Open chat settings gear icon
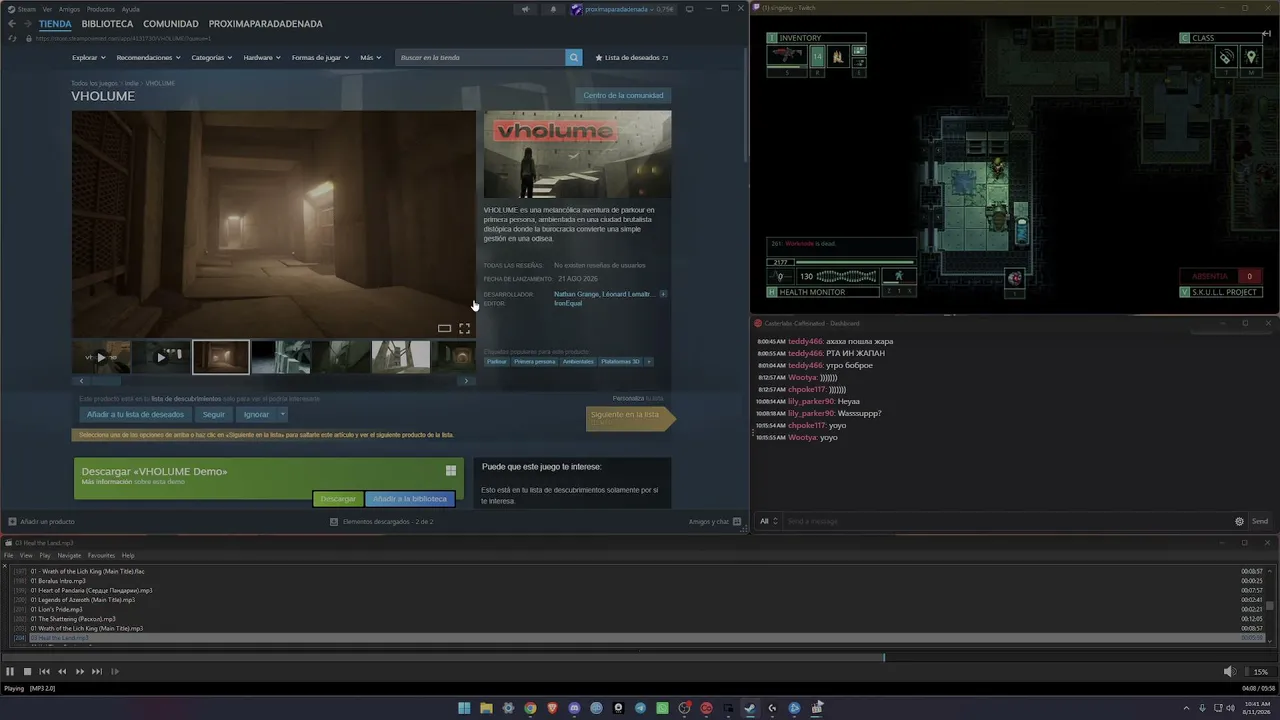This screenshot has width=1280, height=720. (1239, 521)
